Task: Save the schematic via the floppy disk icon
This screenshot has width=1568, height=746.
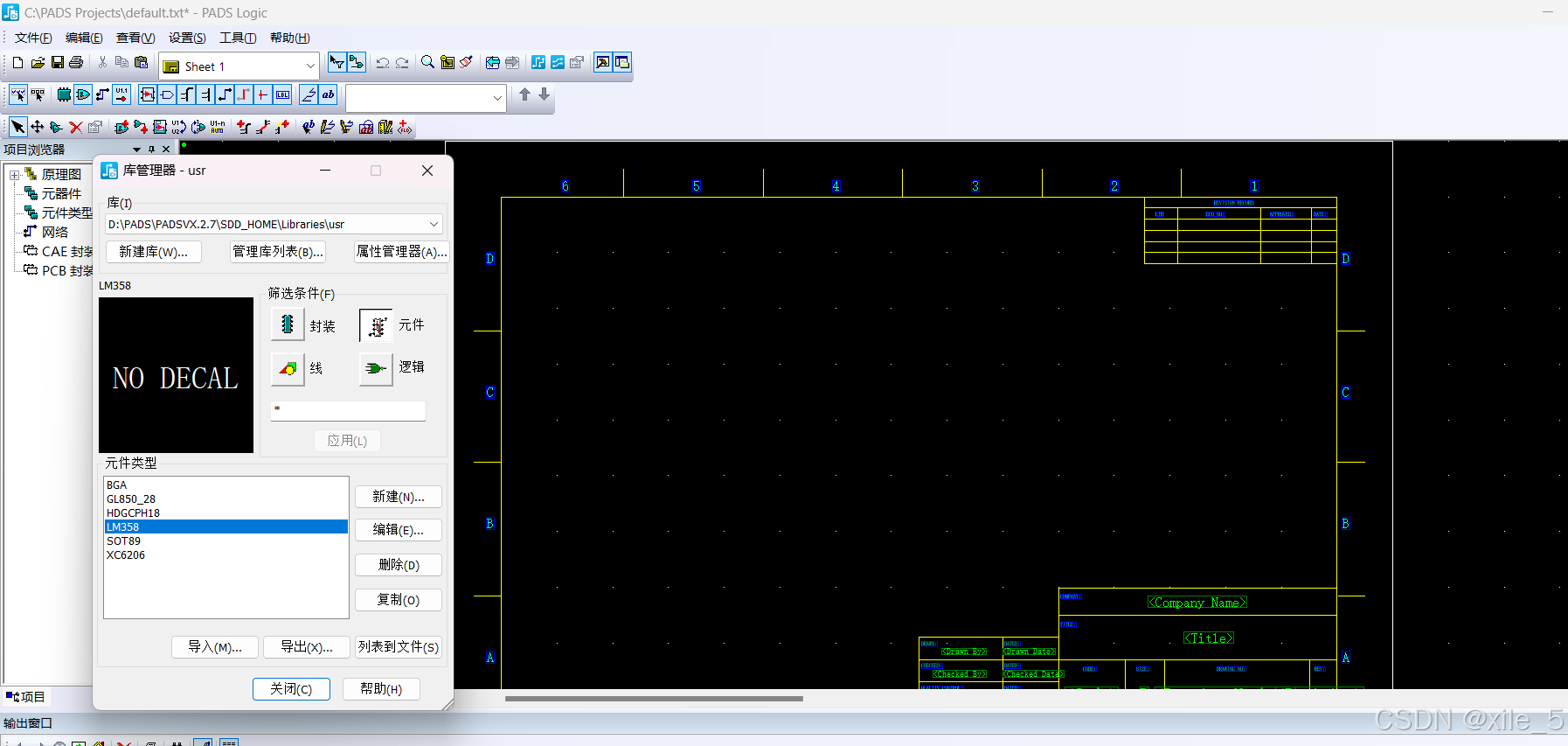Action: point(57,63)
